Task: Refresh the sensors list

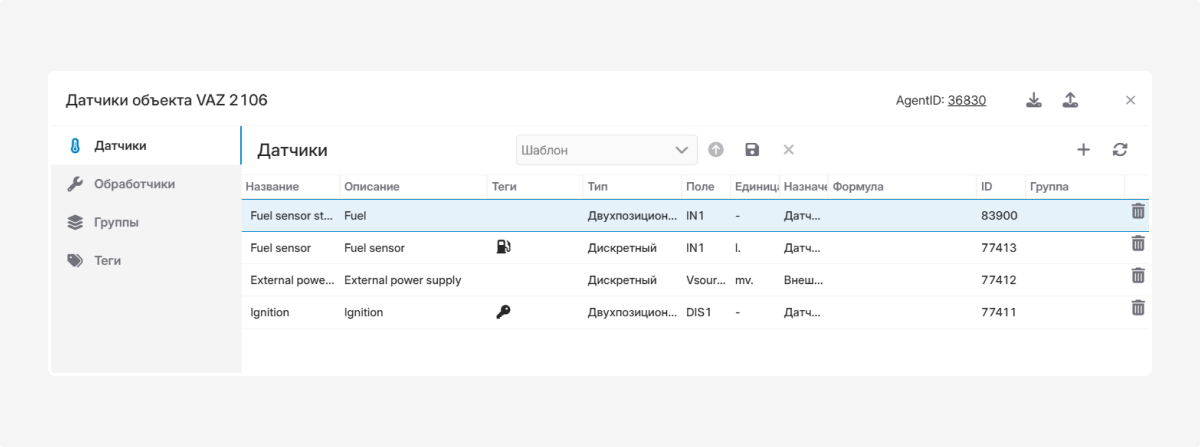Action: coord(1120,150)
